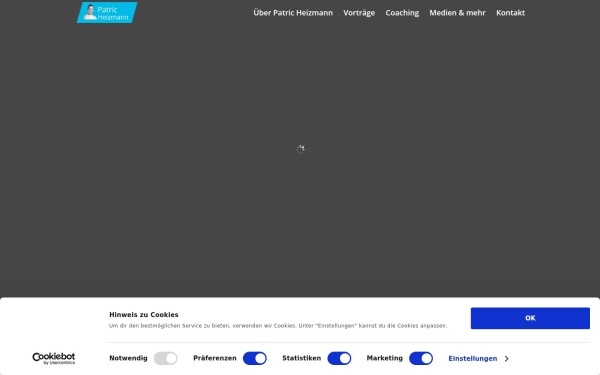Select the Notwendig label
Image resolution: width=600 pixels, height=375 pixels.
pyautogui.click(x=128, y=358)
